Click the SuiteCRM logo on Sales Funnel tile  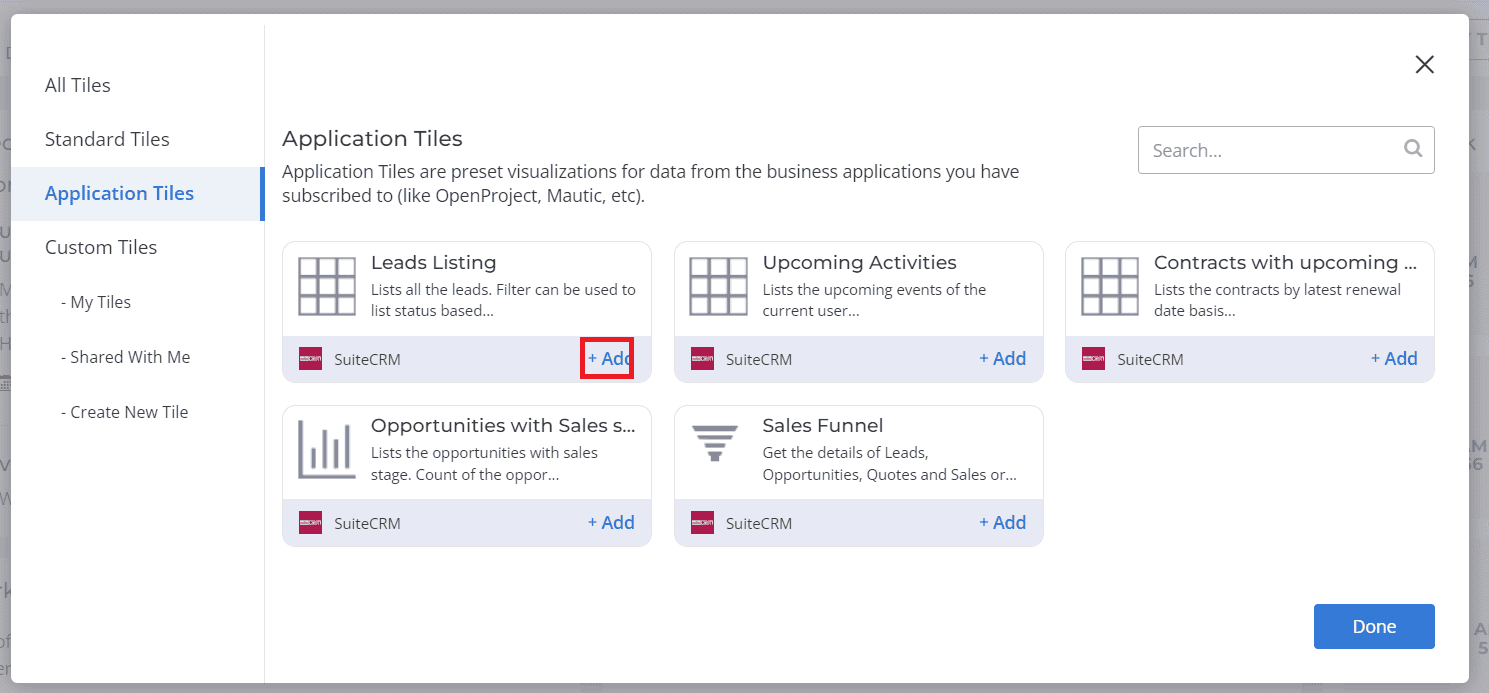(x=702, y=522)
